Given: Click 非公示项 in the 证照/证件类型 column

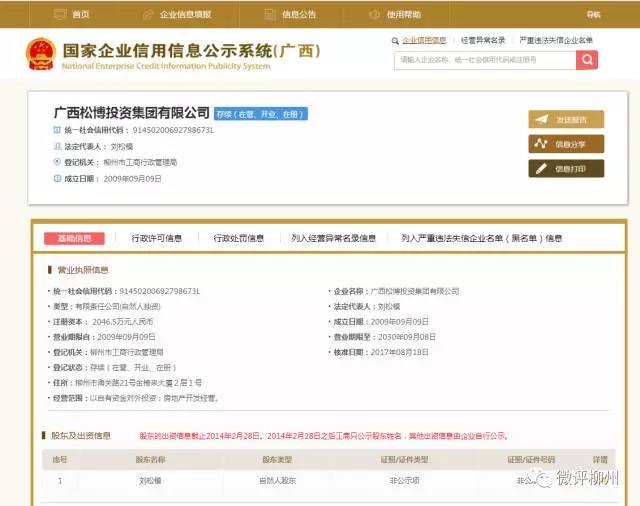Looking at the screenshot, I should (404, 481).
